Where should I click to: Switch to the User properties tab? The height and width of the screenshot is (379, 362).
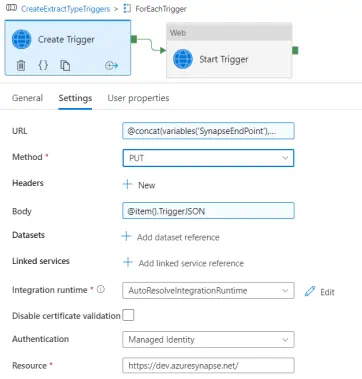pyautogui.click(x=138, y=98)
